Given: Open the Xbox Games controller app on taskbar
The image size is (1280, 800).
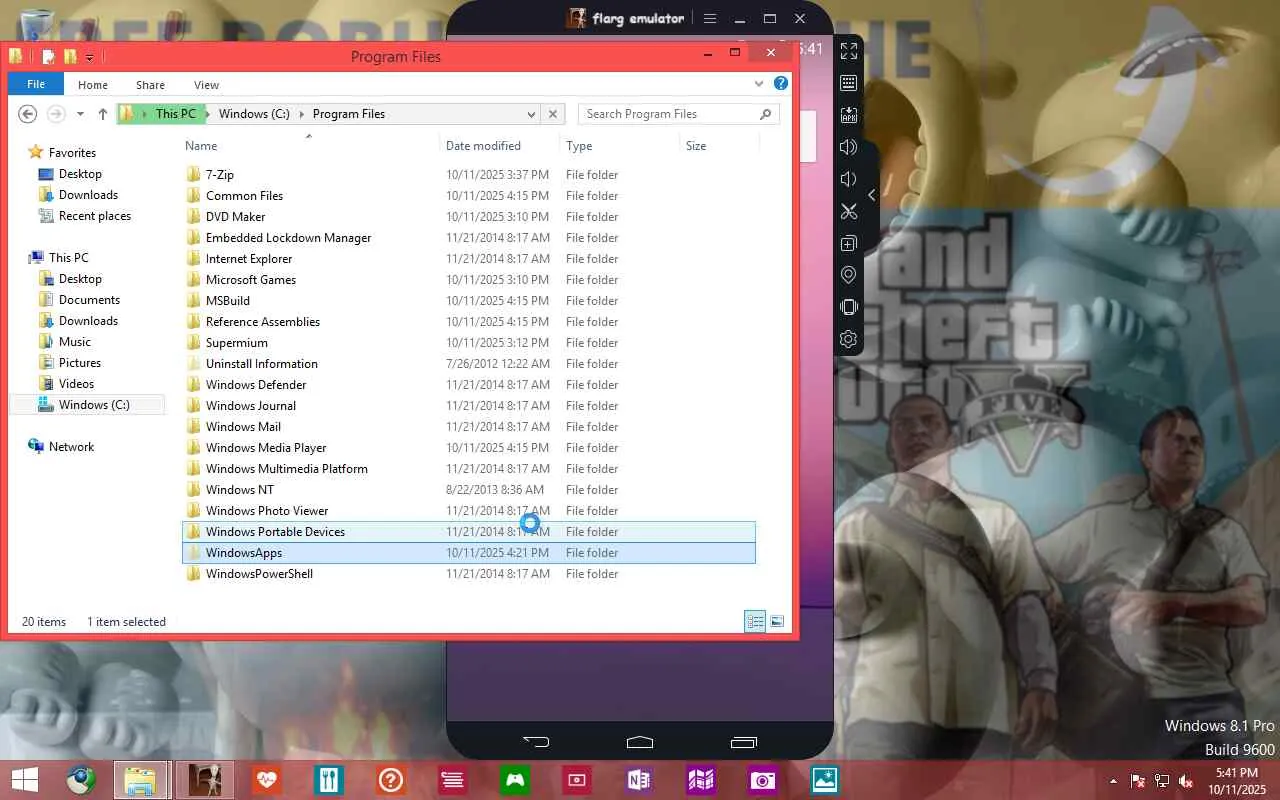Looking at the screenshot, I should 516,780.
